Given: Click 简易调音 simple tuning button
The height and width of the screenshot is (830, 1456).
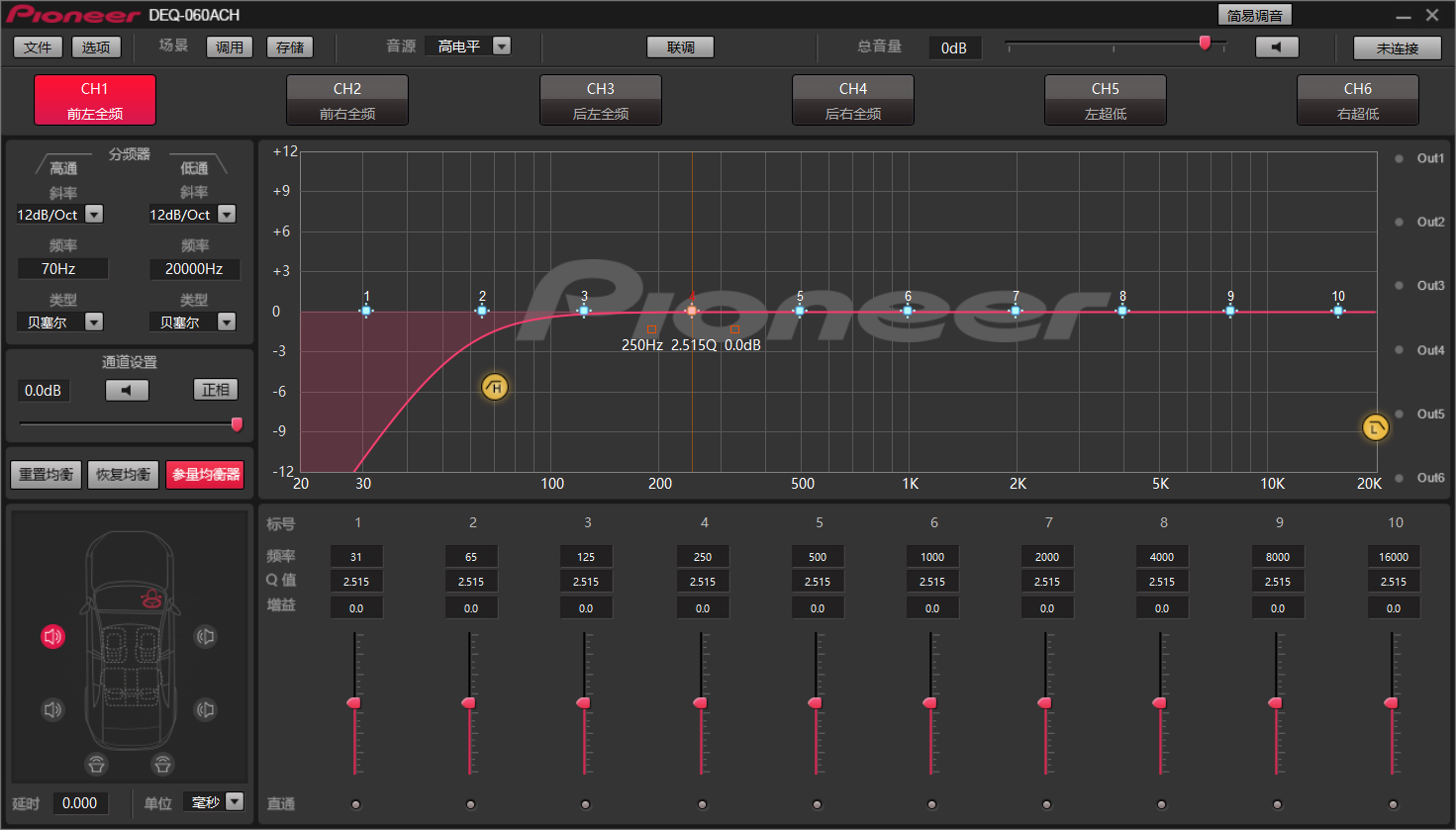Looking at the screenshot, I should click(x=1255, y=15).
